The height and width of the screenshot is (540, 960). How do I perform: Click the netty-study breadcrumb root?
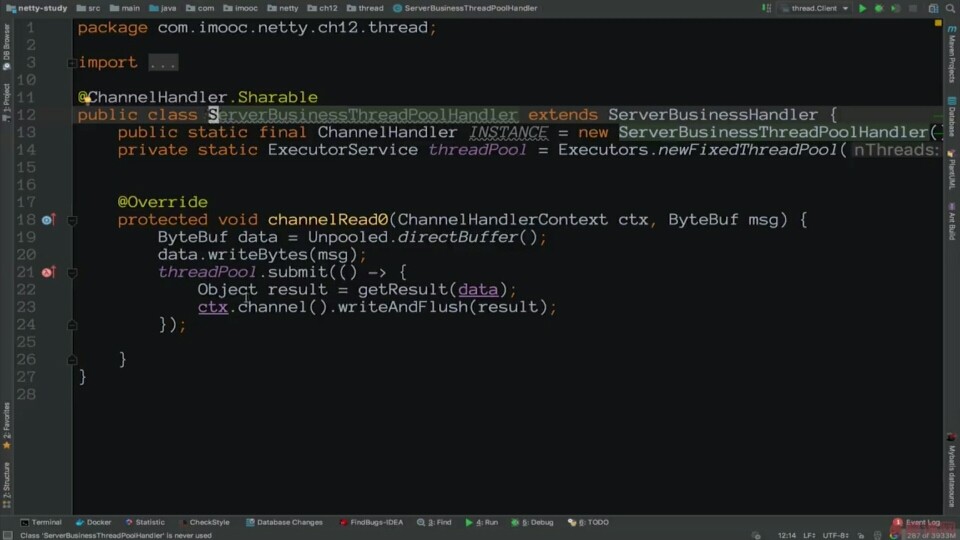tap(37, 9)
